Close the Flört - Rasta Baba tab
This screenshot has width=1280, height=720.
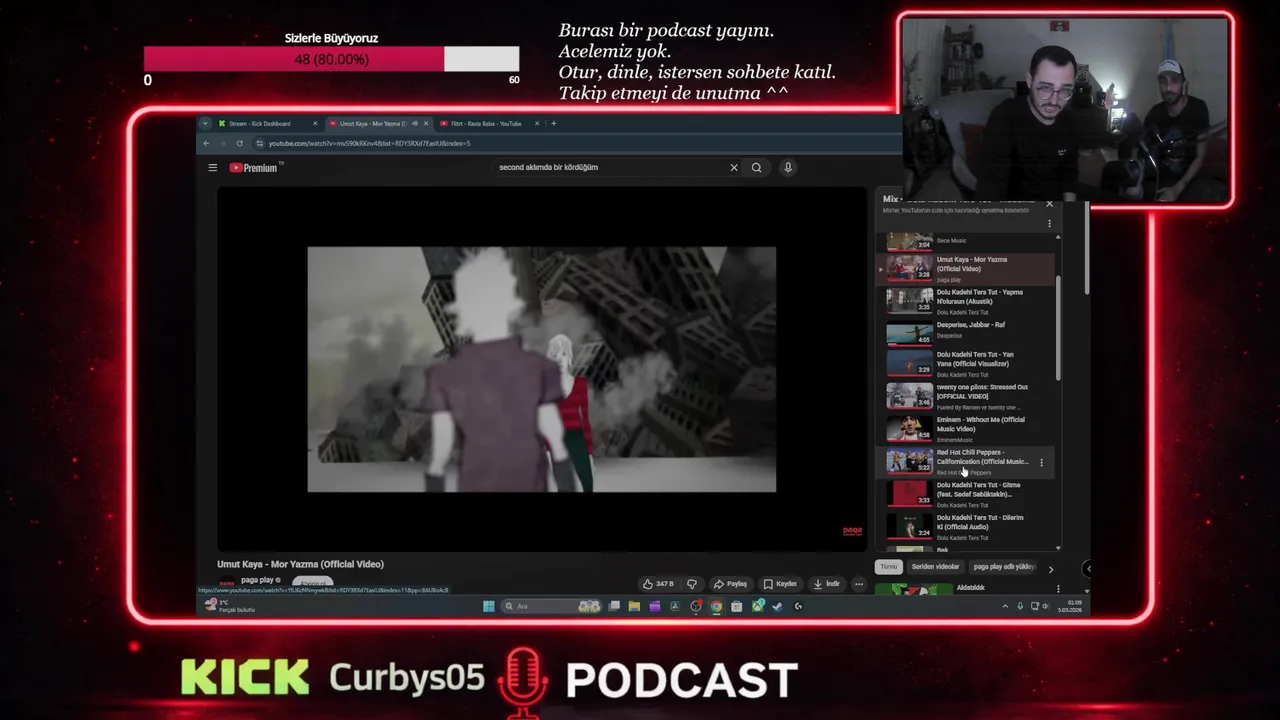click(537, 123)
